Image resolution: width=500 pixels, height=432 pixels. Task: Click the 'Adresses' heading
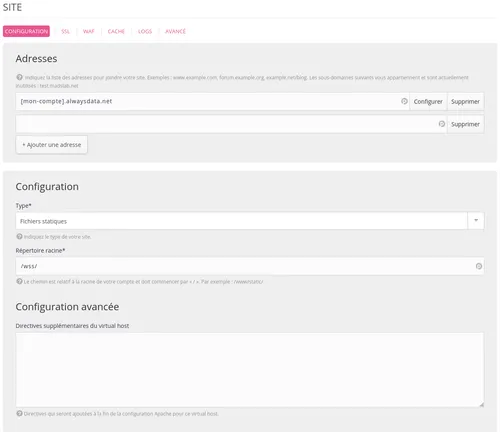(x=36, y=59)
